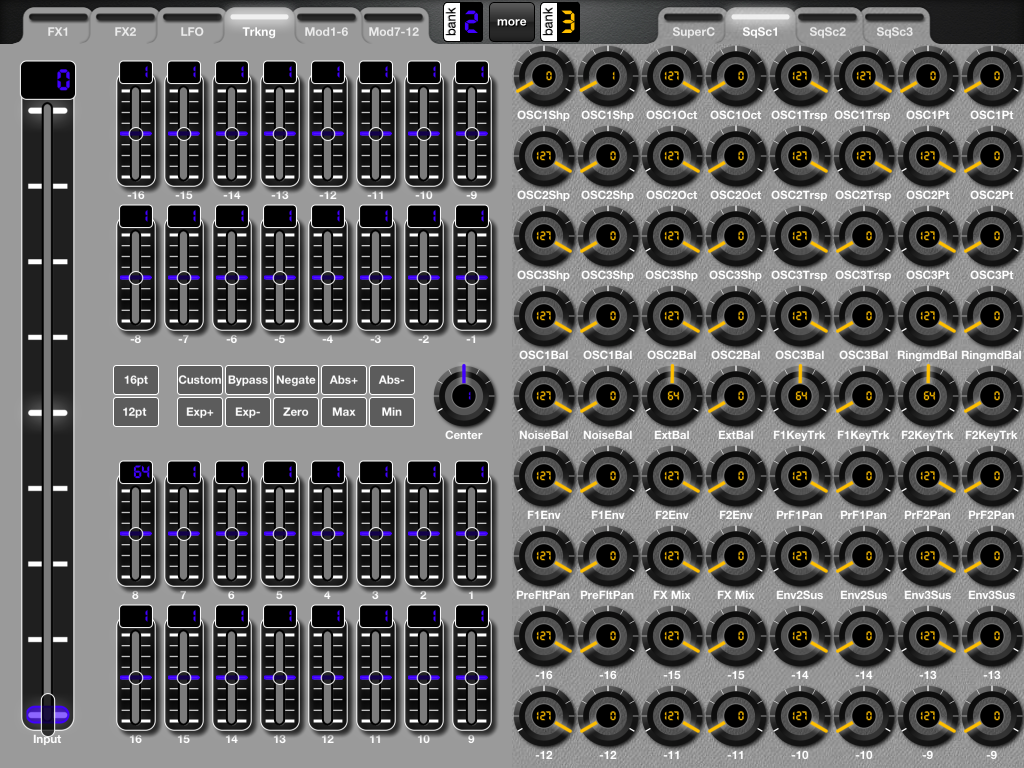Click the OSC2Oct knob showing 0
Screen dimensions: 1024x768
(x=735, y=156)
